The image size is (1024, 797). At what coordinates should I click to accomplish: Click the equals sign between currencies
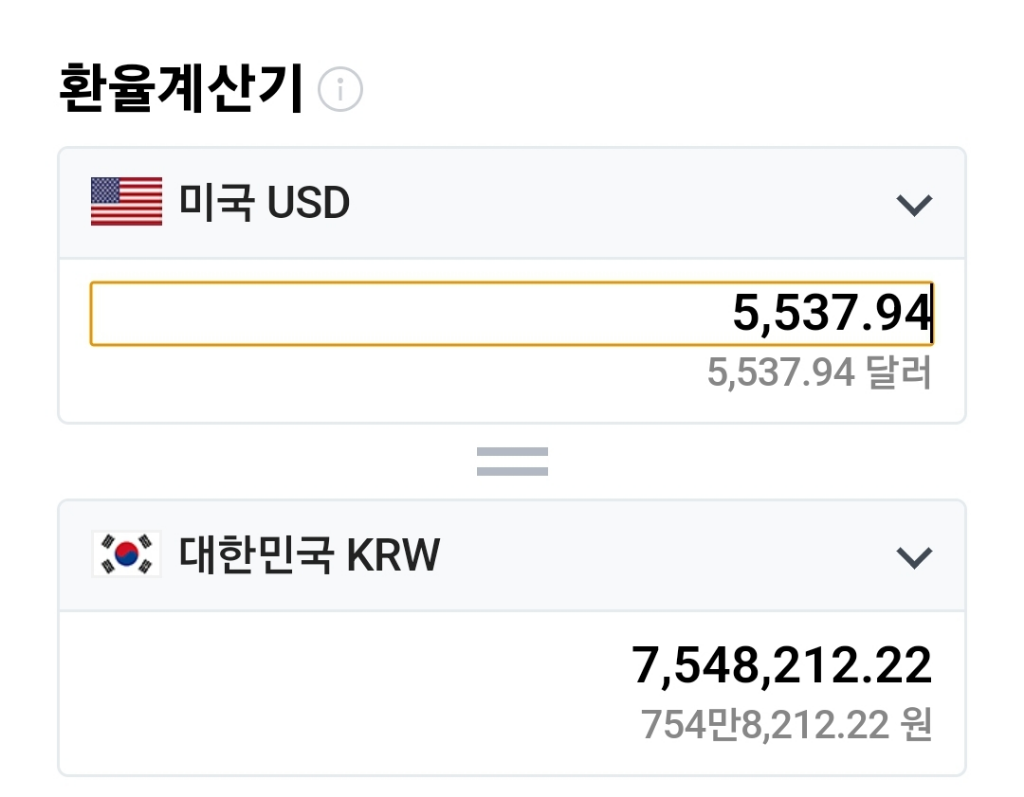click(512, 461)
